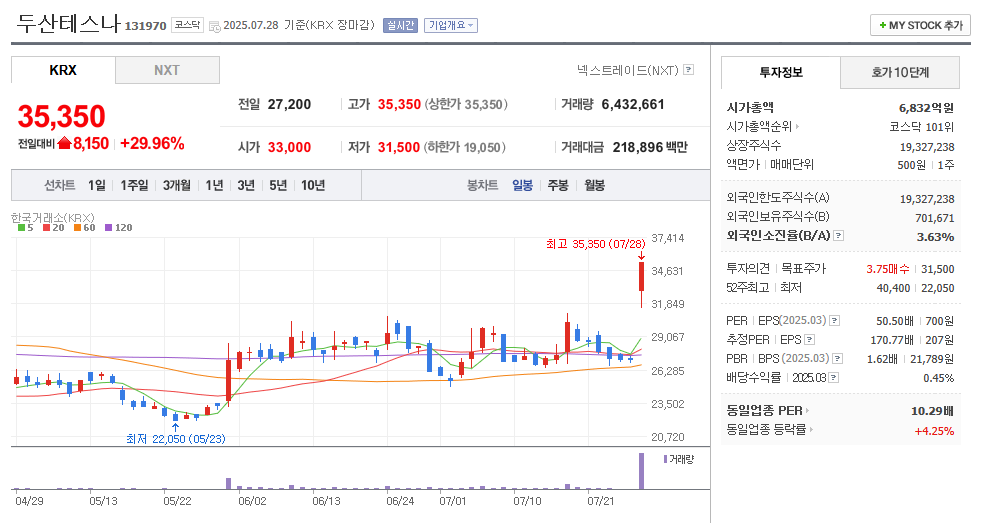Click the help icon beside PBR BPS(2025.03)
987x523 pixels.
pyautogui.click(x=838, y=359)
